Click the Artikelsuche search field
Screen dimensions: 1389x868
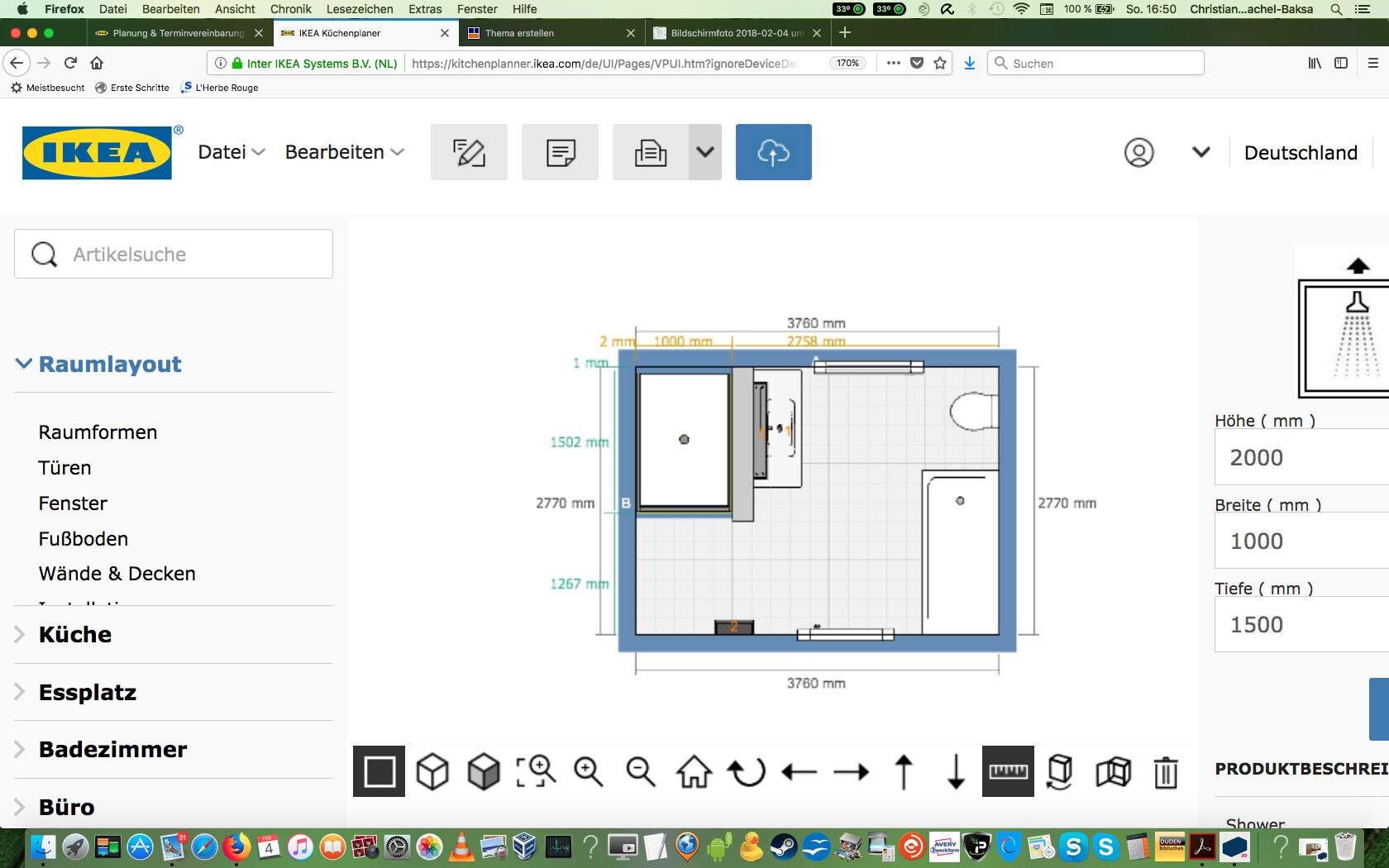point(174,254)
